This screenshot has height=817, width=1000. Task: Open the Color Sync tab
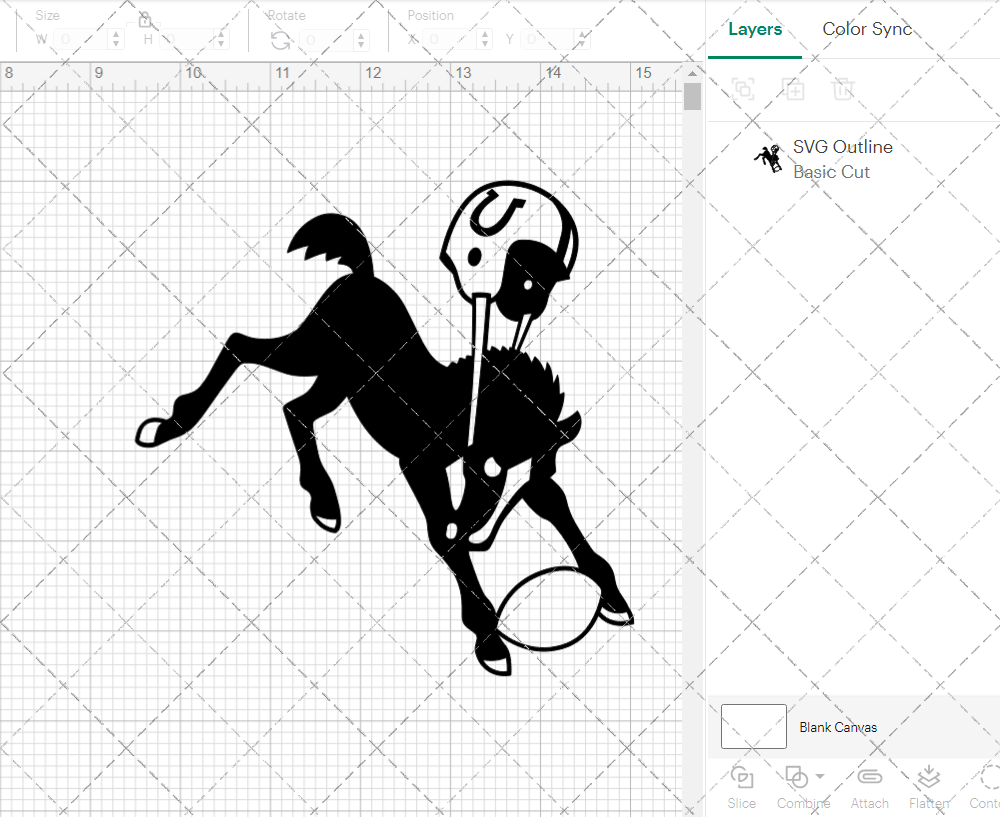(x=867, y=29)
